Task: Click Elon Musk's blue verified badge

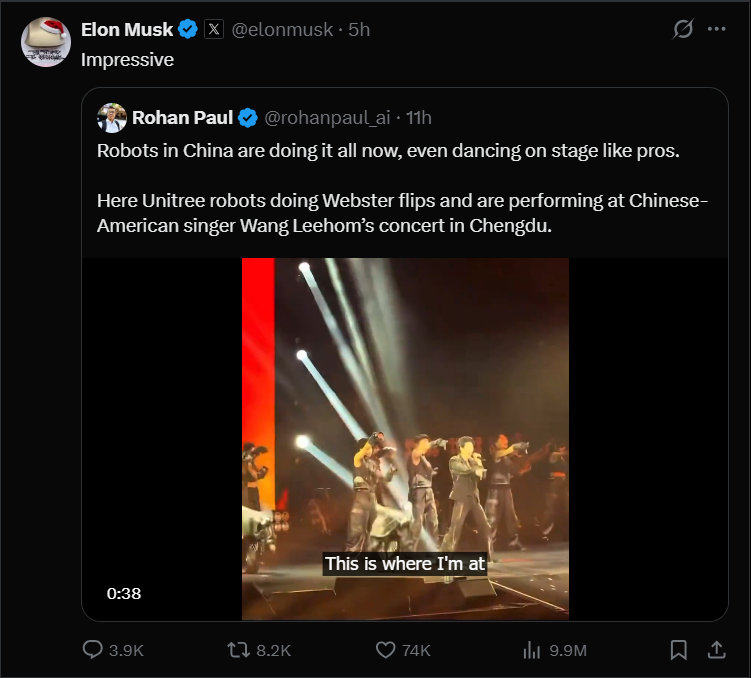Action: coord(187,30)
